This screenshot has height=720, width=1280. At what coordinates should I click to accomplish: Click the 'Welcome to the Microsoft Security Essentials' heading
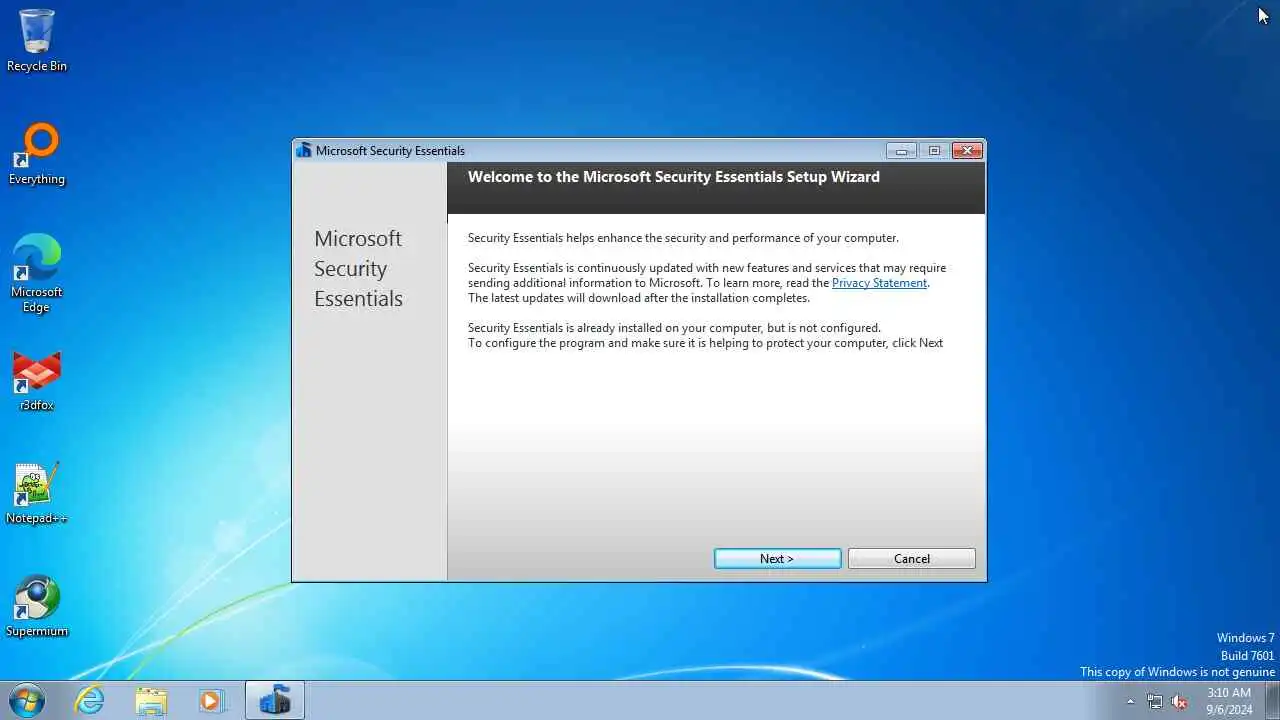[x=674, y=177]
